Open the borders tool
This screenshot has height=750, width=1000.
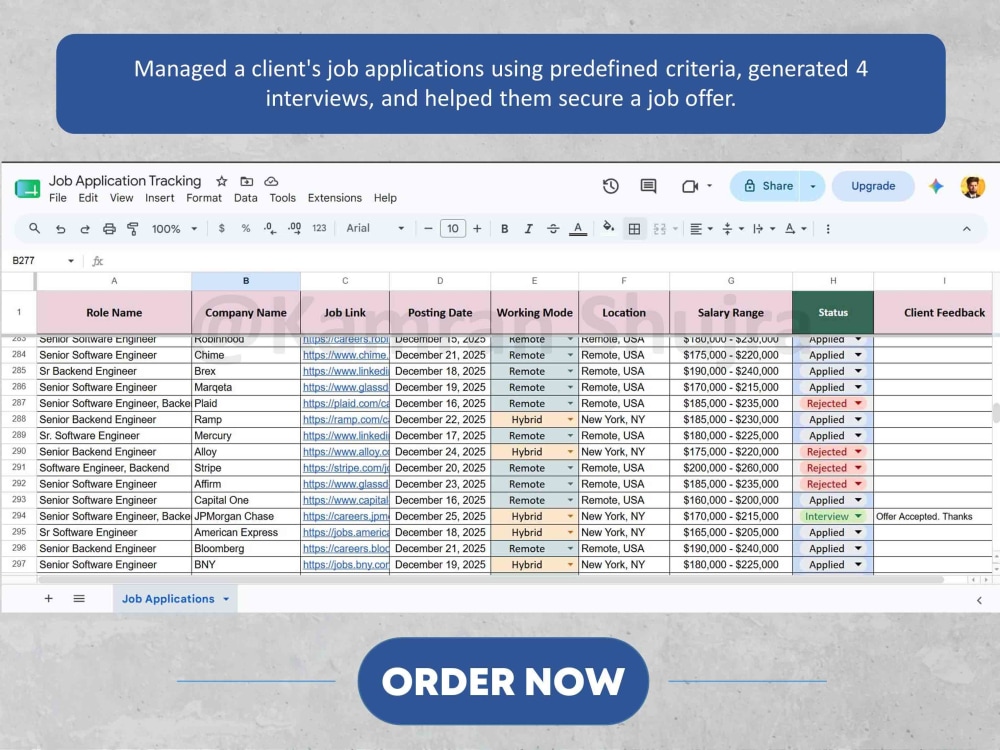click(634, 229)
